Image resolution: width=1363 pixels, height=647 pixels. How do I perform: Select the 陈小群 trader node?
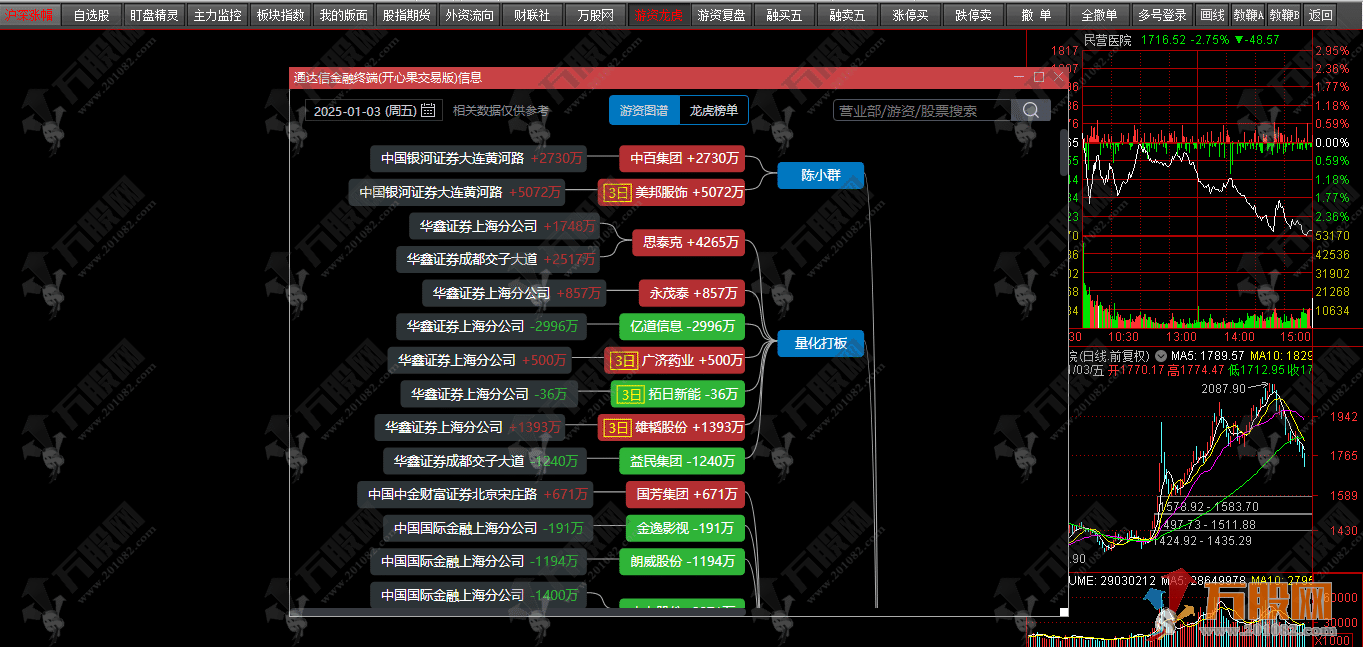coord(820,176)
